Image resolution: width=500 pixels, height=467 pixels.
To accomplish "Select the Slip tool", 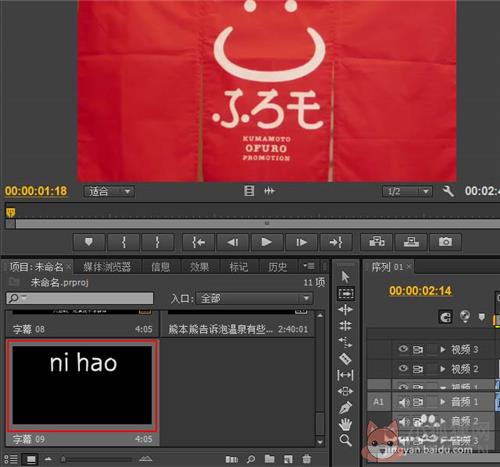I will [345, 375].
